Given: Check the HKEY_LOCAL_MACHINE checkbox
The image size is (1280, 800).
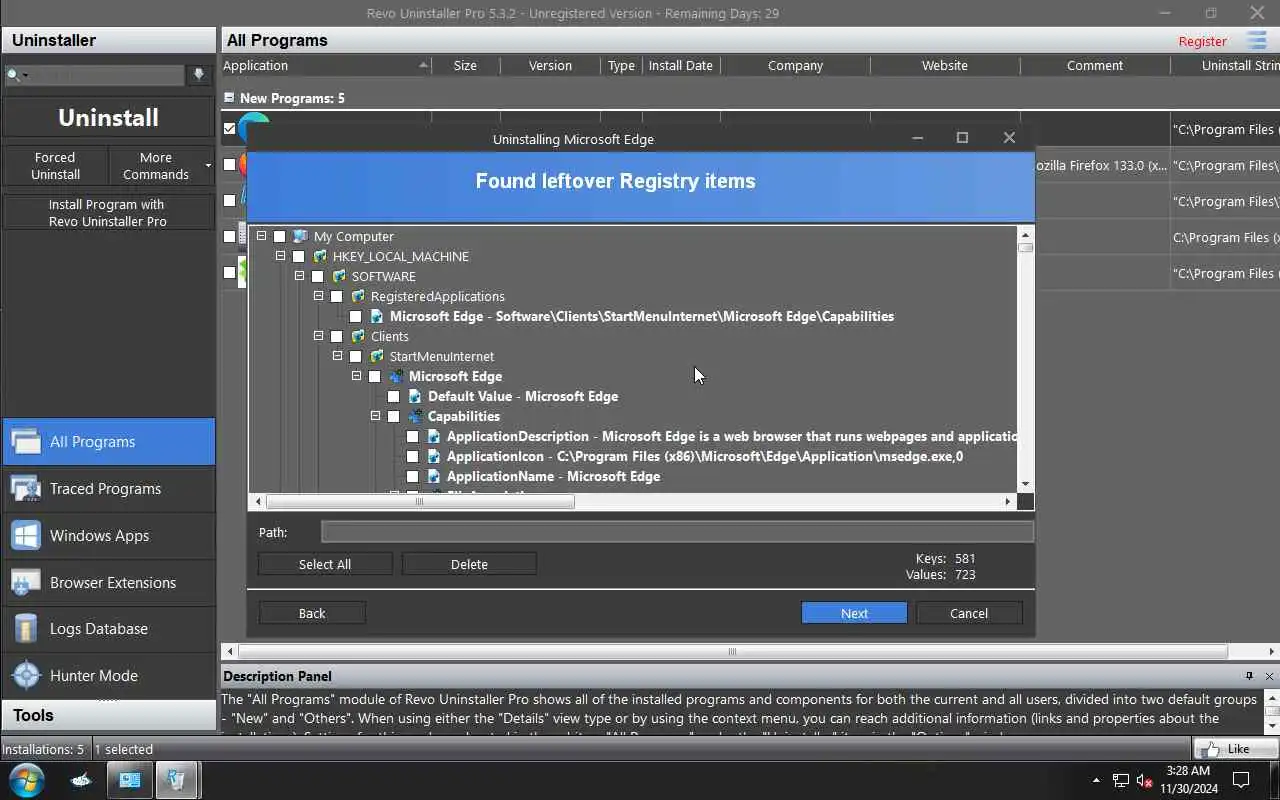Looking at the screenshot, I should coord(299,257).
